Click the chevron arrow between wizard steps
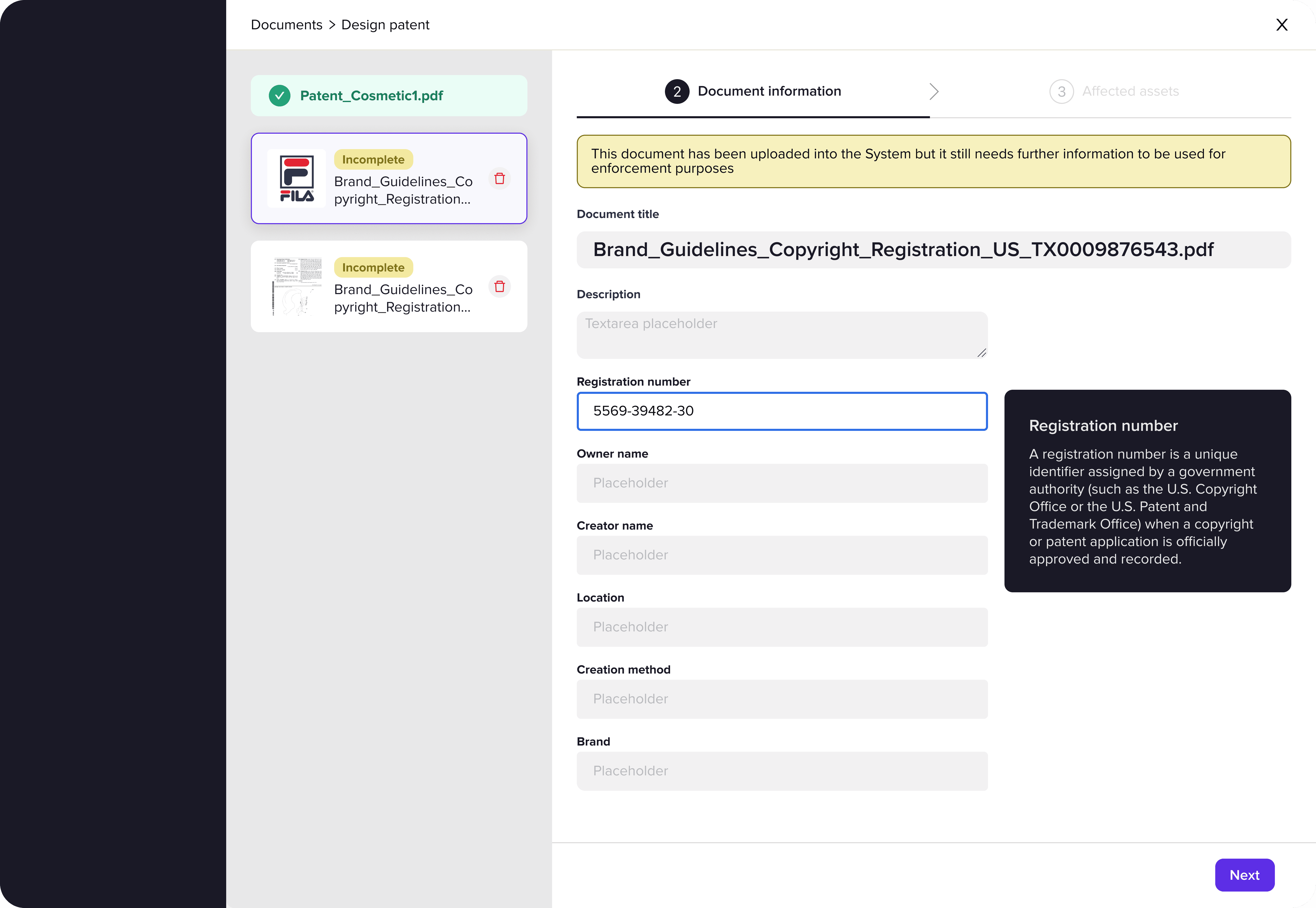 point(933,92)
